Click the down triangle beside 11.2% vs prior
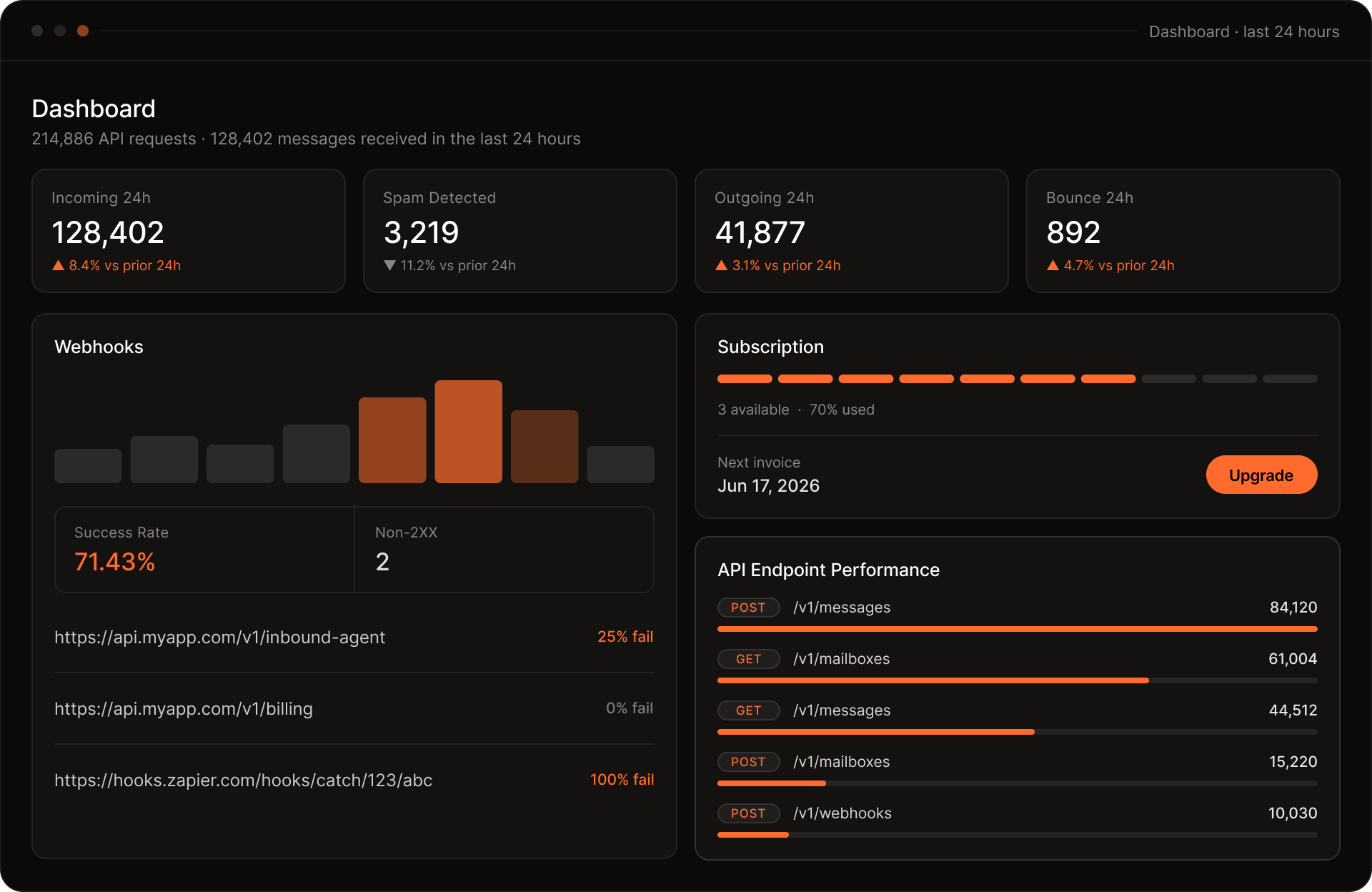Viewport: 1372px width, 892px height. click(x=389, y=265)
